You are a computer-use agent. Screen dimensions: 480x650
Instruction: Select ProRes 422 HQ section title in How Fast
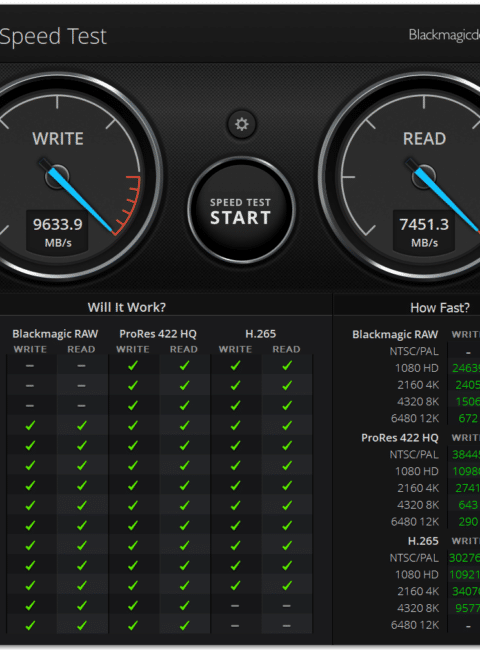click(400, 438)
